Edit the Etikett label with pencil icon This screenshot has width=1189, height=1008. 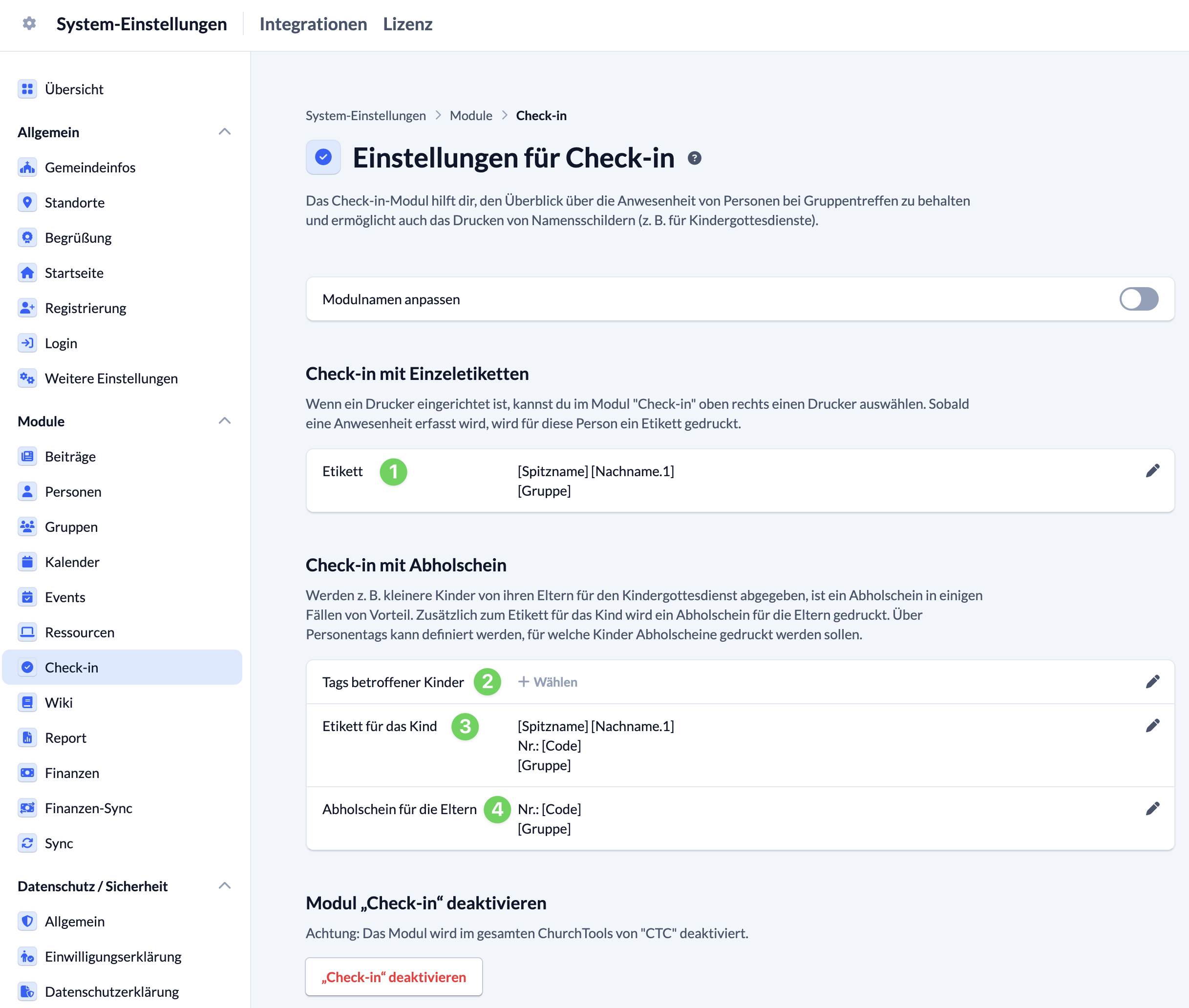[1152, 470]
